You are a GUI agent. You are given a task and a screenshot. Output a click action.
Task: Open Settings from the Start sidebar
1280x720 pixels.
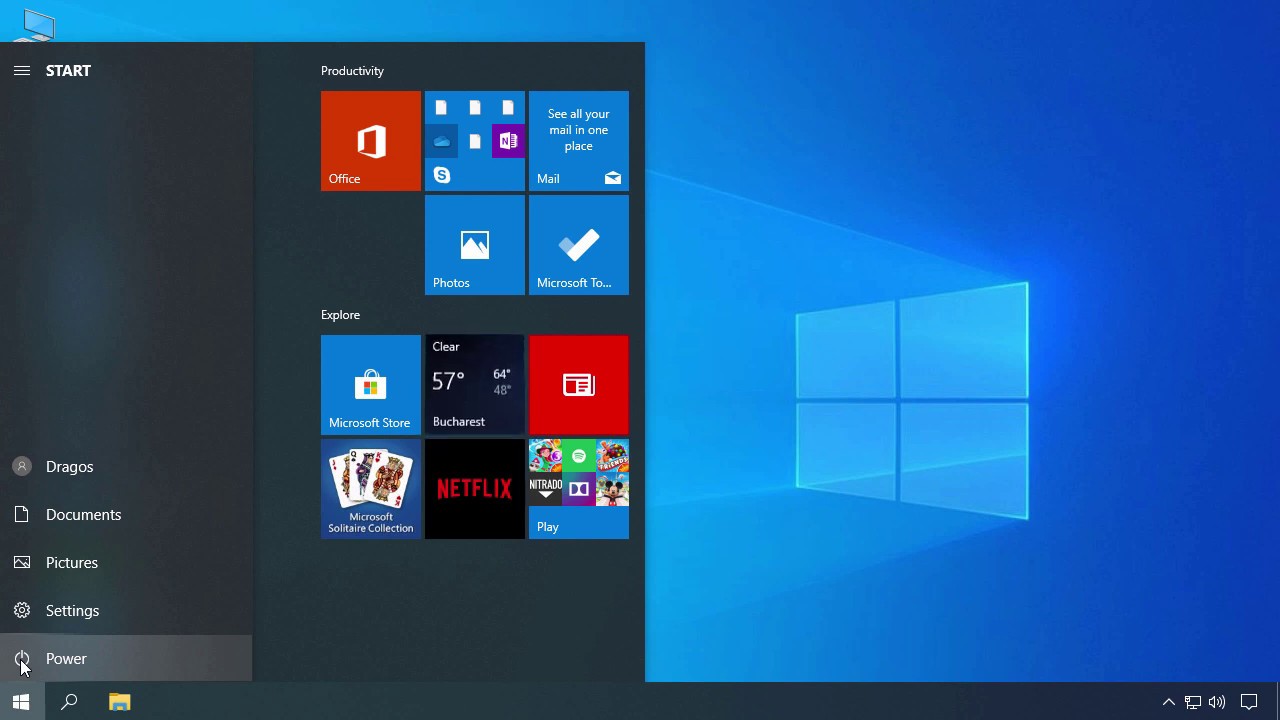pos(72,610)
